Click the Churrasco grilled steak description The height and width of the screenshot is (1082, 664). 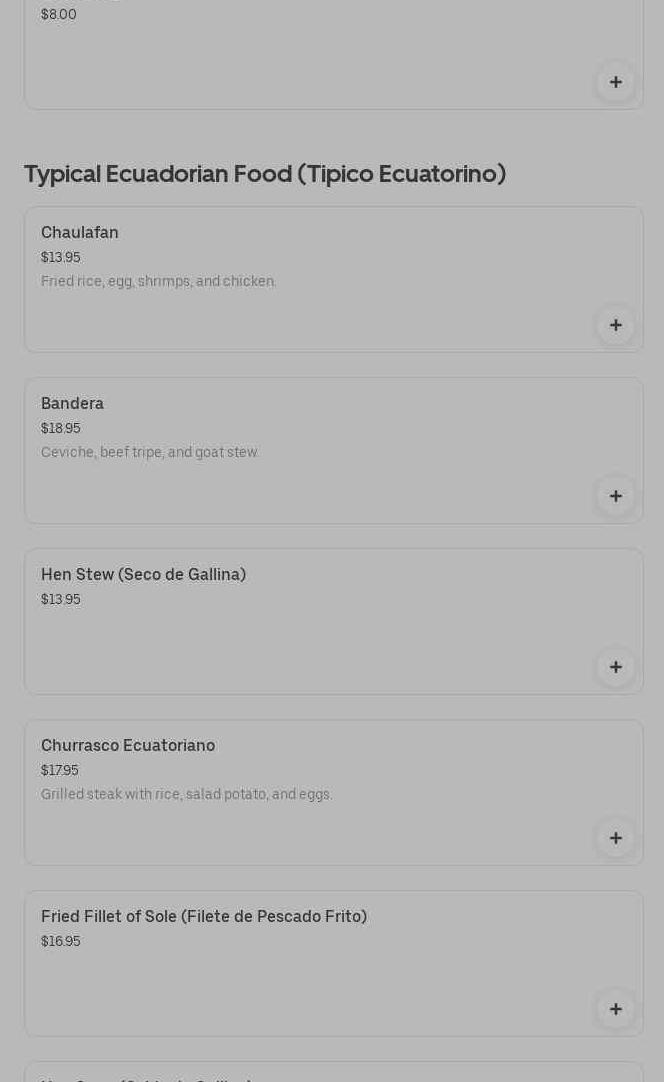pos(186,795)
